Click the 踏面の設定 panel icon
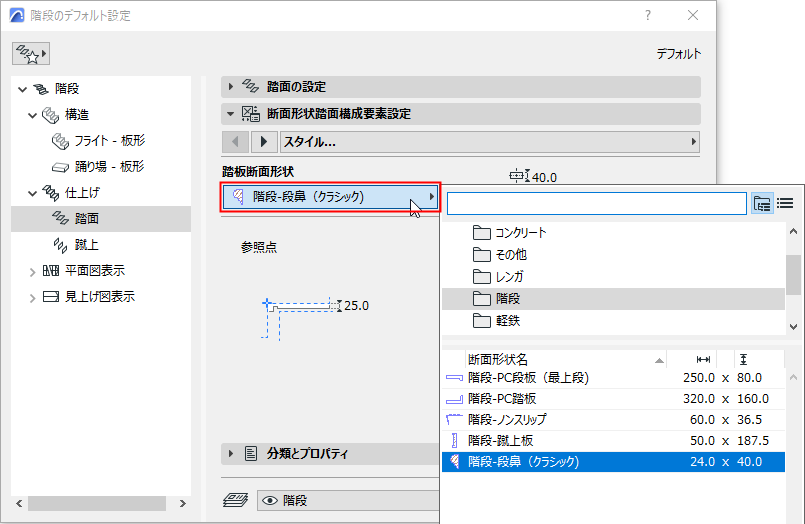This screenshot has width=805, height=524. tap(250, 86)
